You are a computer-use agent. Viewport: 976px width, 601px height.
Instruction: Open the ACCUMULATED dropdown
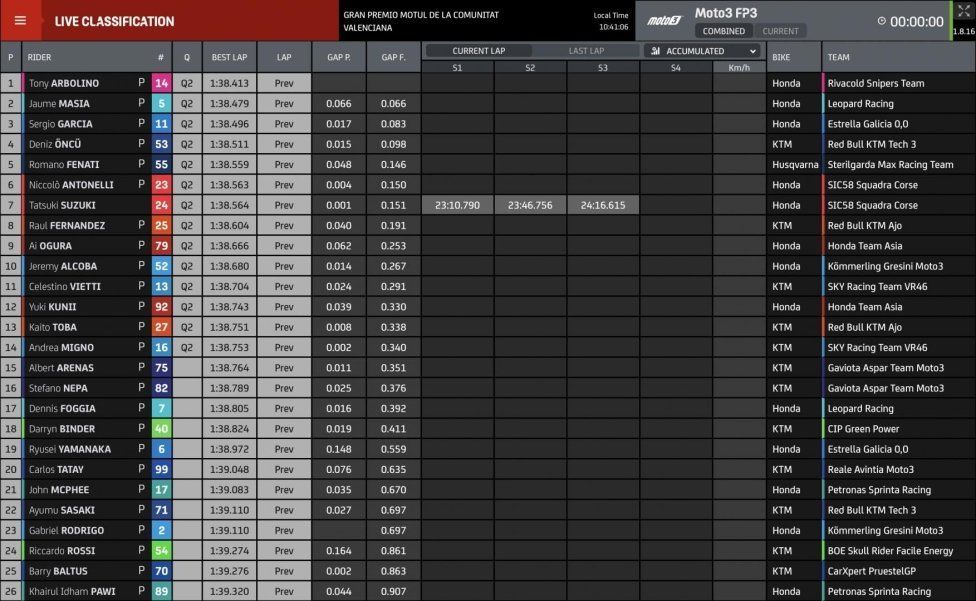point(704,51)
